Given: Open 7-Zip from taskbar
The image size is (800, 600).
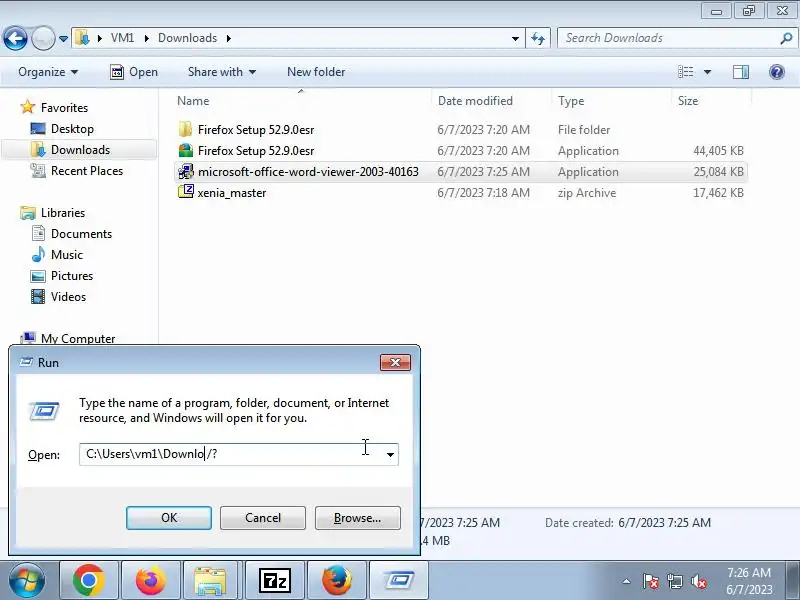Looking at the screenshot, I should pyautogui.click(x=274, y=581).
